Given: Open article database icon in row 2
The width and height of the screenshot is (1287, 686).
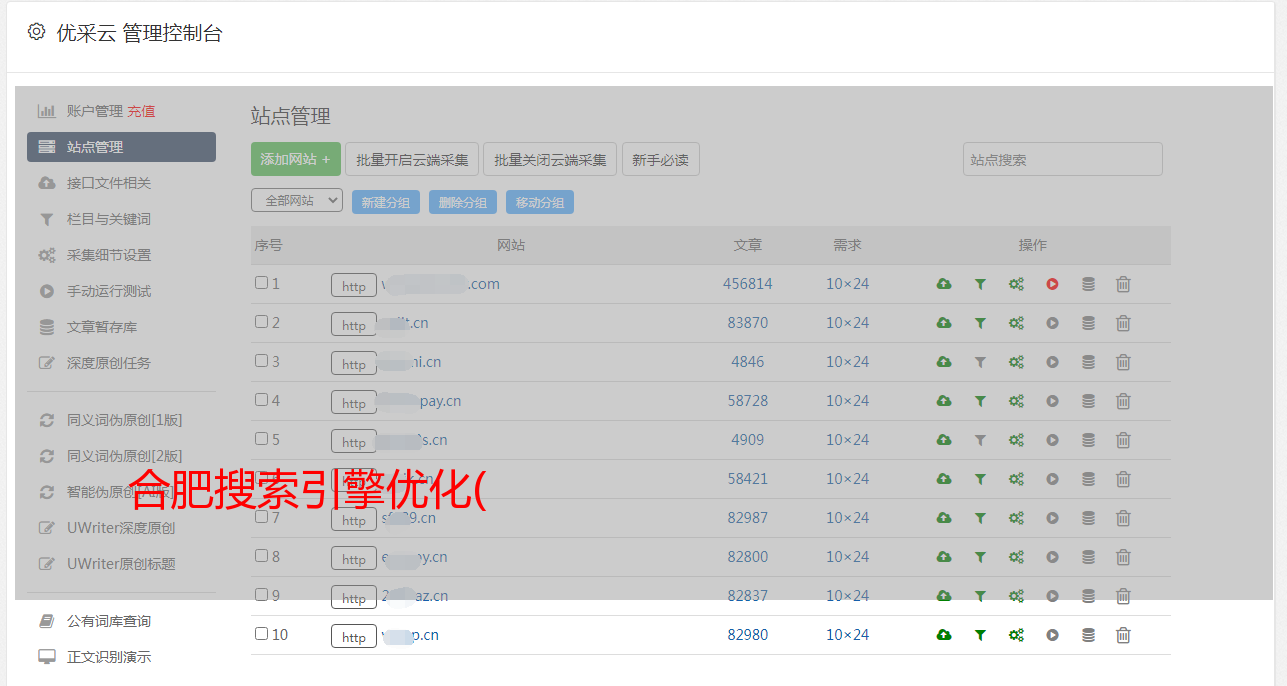Looking at the screenshot, I should pyautogui.click(x=1088, y=323).
